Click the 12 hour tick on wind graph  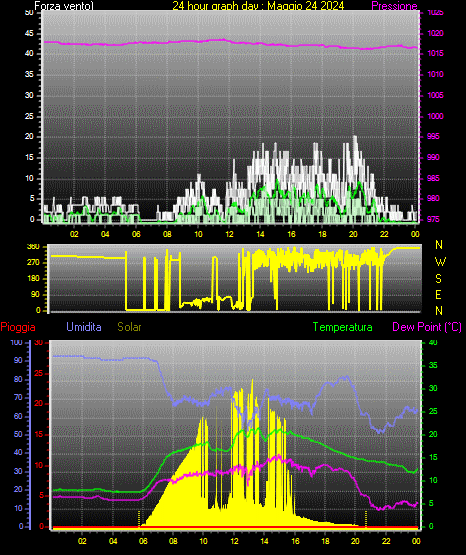point(229,234)
